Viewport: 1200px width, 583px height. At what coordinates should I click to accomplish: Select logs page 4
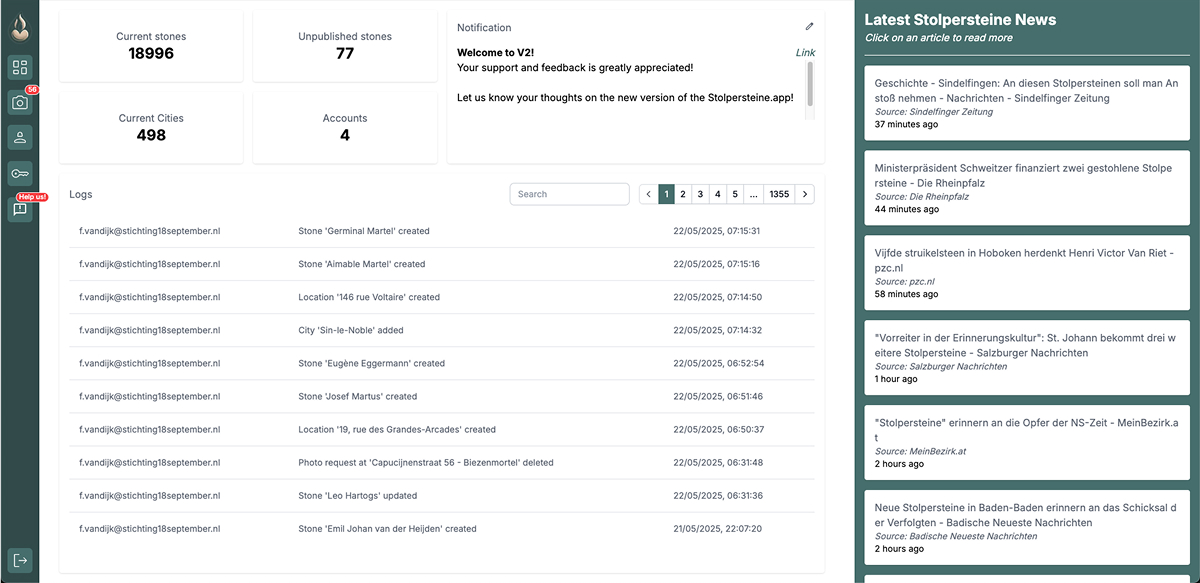(x=717, y=194)
